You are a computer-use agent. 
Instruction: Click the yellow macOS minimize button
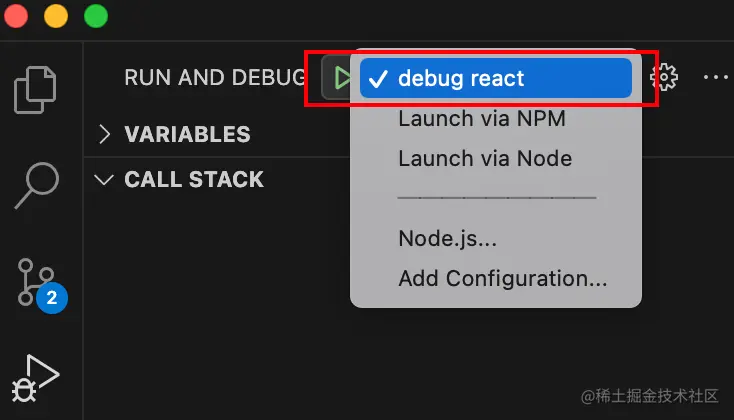[56, 16]
